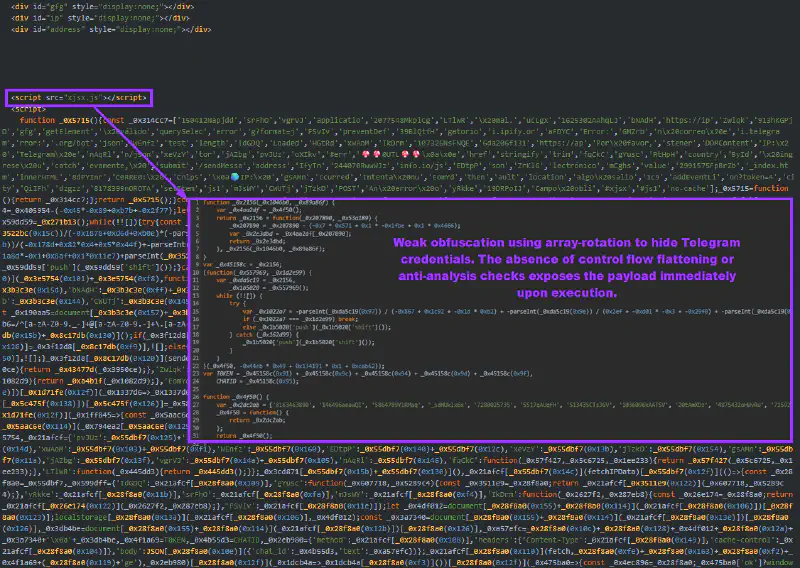Click the highlighted script src tag

(78, 97)
